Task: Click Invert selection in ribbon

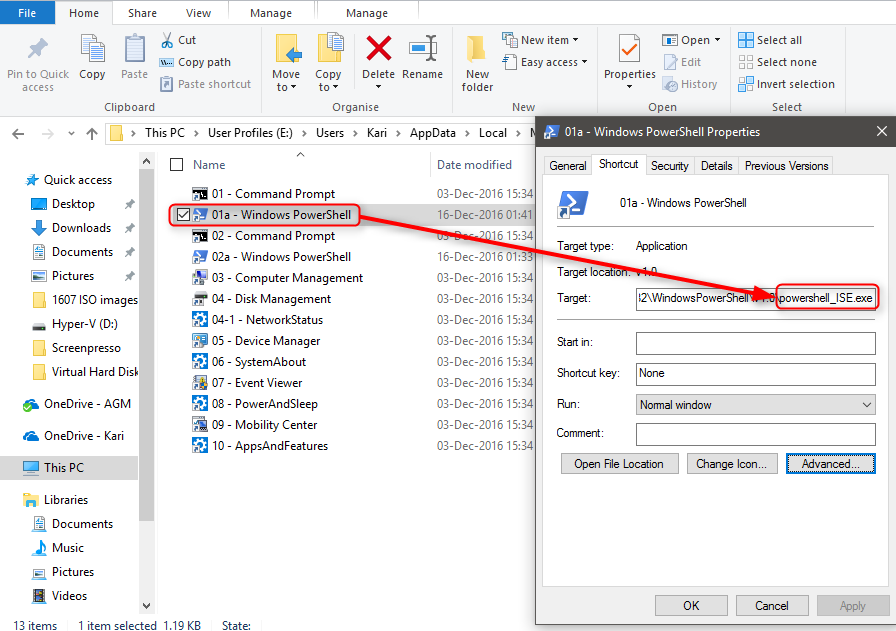Action: point(786,84)
